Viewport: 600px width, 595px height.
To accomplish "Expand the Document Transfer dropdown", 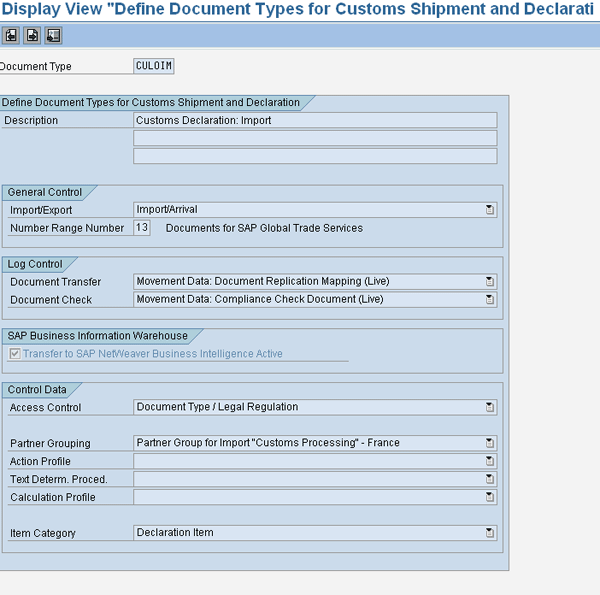I will pyautogui.click(x=489, y=282).
